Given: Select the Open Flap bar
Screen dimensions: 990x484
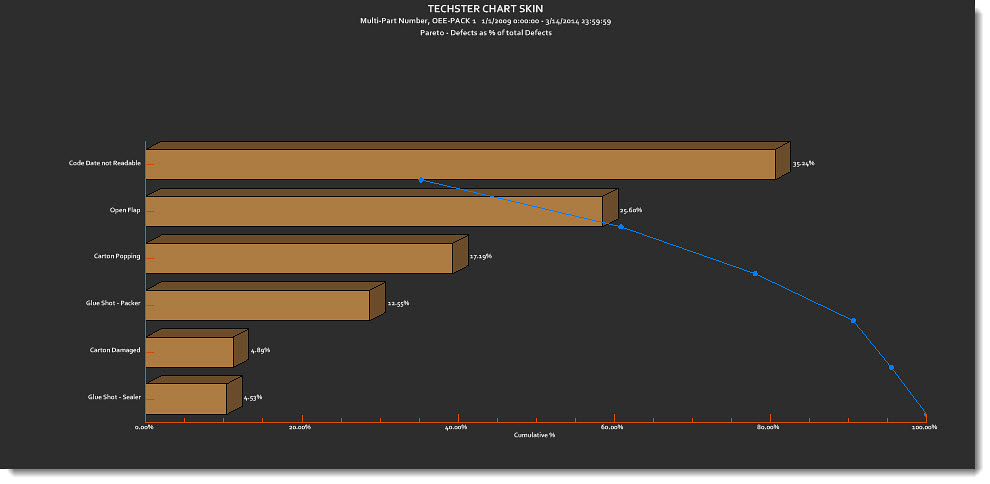Looking at the screenshot, I should (x=374, y=211).
